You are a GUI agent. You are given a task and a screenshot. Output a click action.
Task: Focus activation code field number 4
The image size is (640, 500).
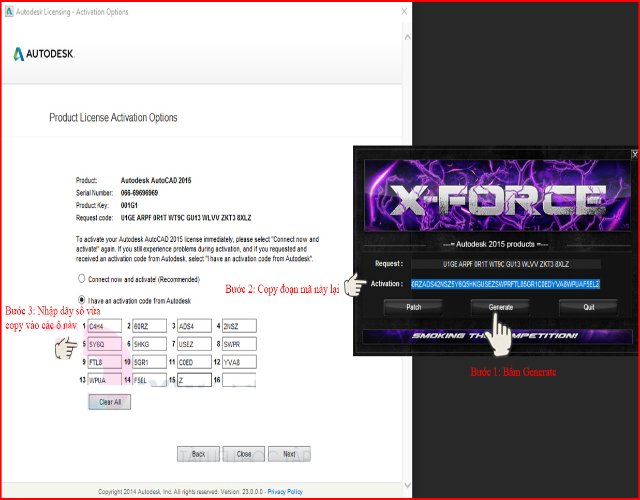pos(239,326)
